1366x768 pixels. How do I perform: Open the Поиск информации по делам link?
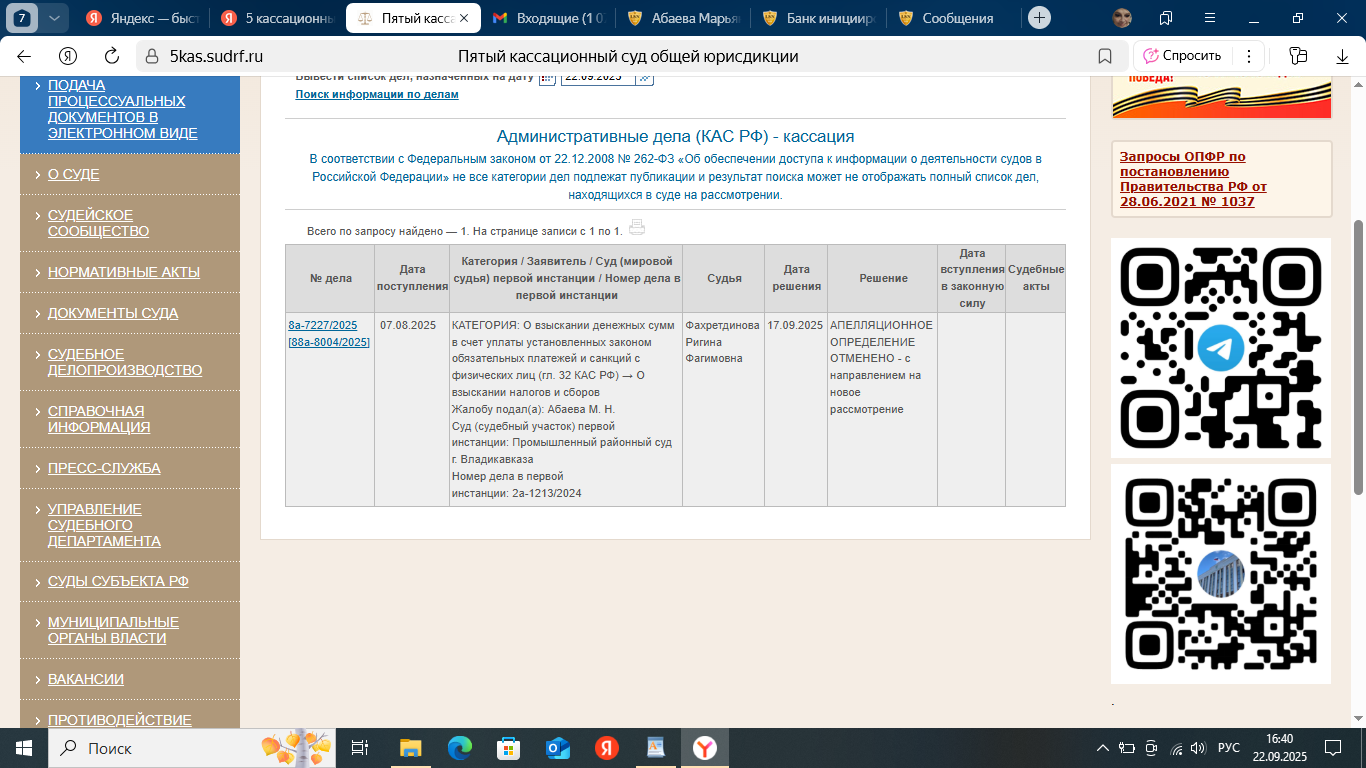(x=376, y=94)
